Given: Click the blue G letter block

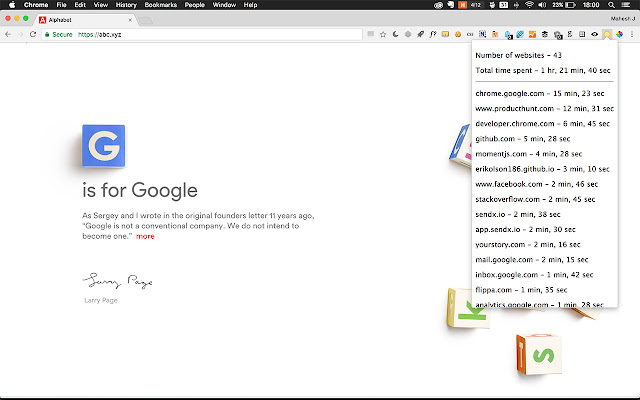Looking at the screenshot, I should [x=104, y=146].
